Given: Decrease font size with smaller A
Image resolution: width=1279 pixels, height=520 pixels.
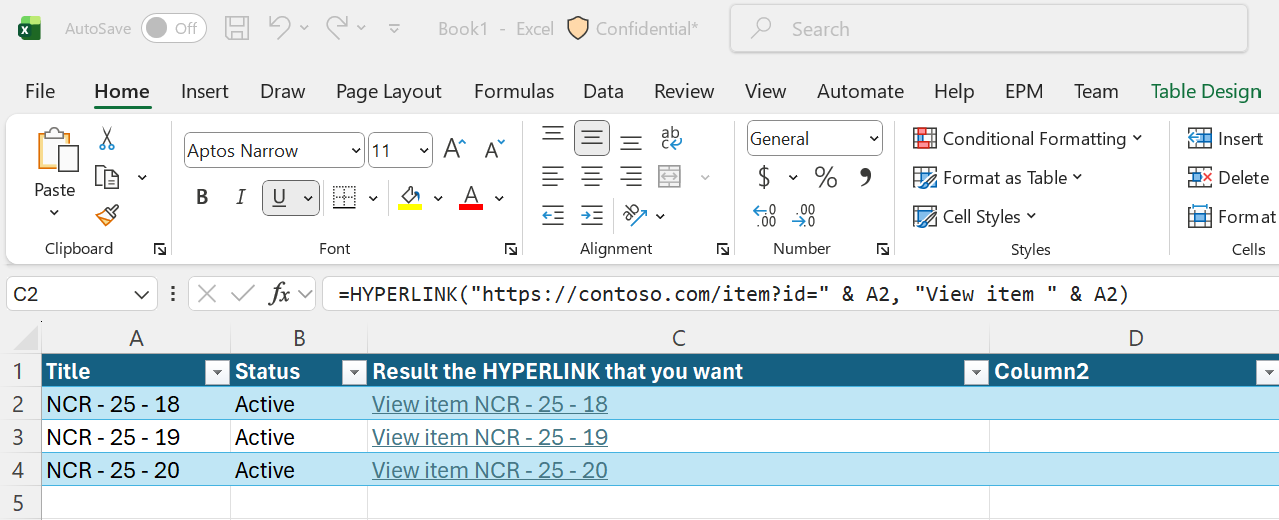Looking at the screenshot, I should click(x=493, y=150).
